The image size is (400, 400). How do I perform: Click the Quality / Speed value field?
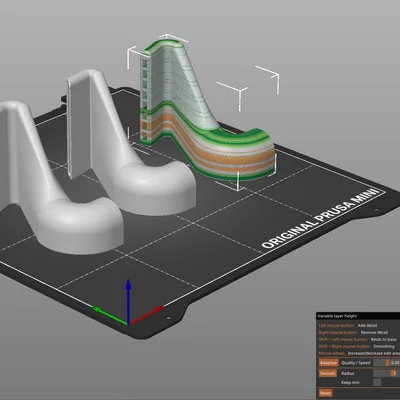point(395,363)
